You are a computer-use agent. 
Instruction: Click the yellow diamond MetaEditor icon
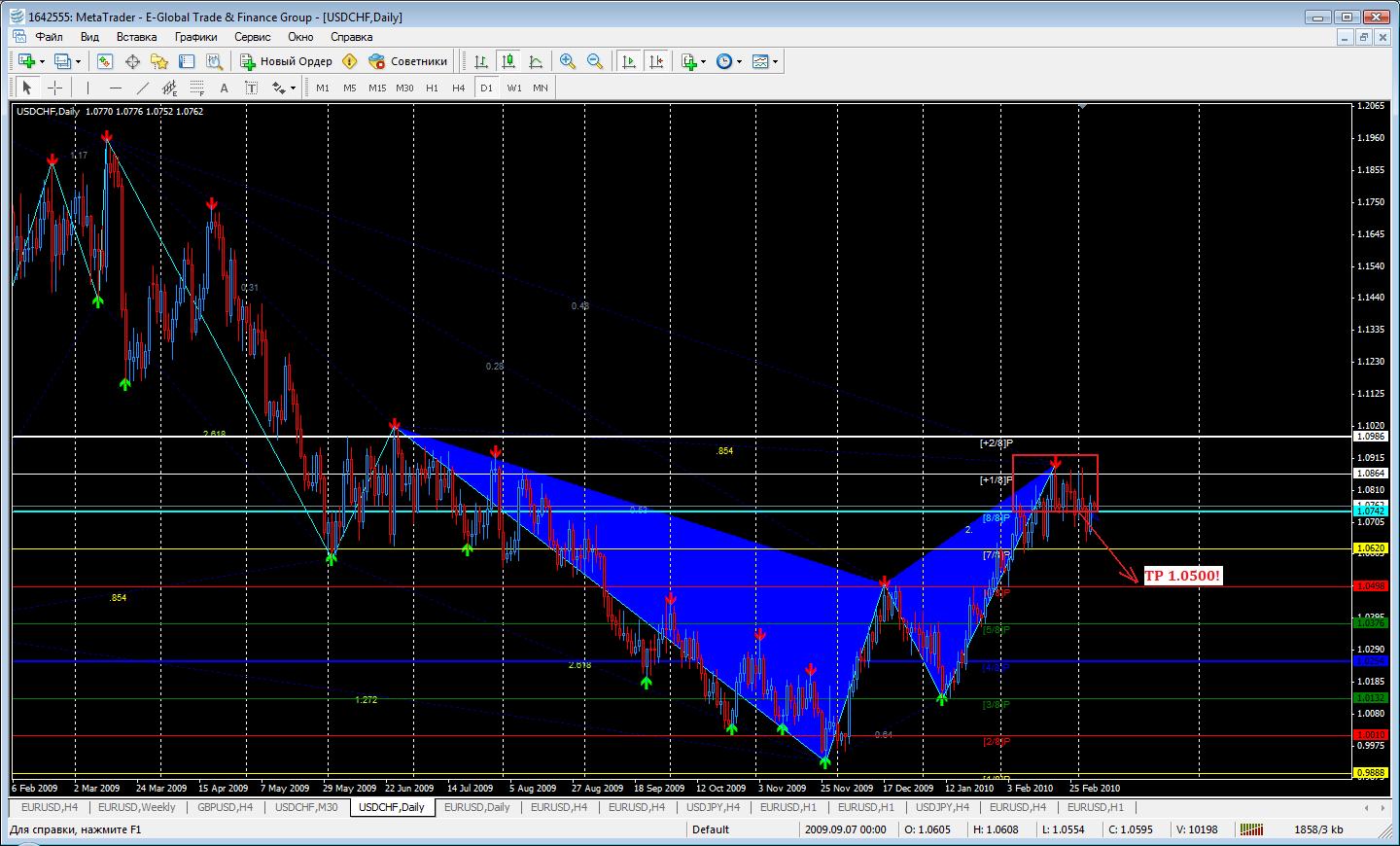click(350, 61)
